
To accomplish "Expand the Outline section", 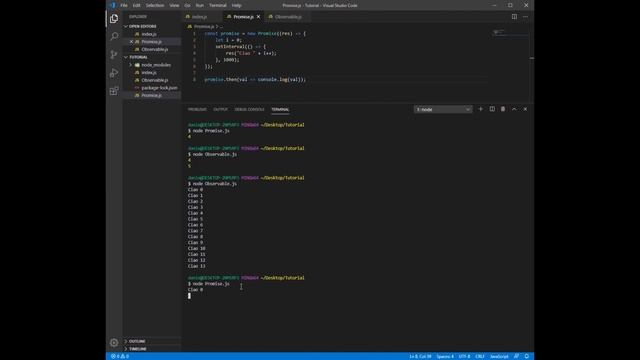I will pyautogui.click(x=152, y=341).
